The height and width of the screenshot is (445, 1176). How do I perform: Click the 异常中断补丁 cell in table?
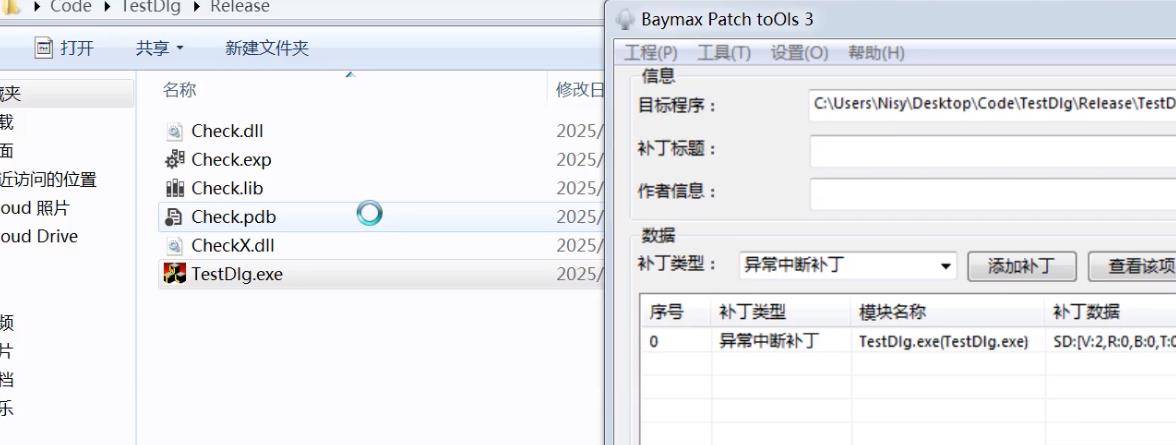[769, 341]
